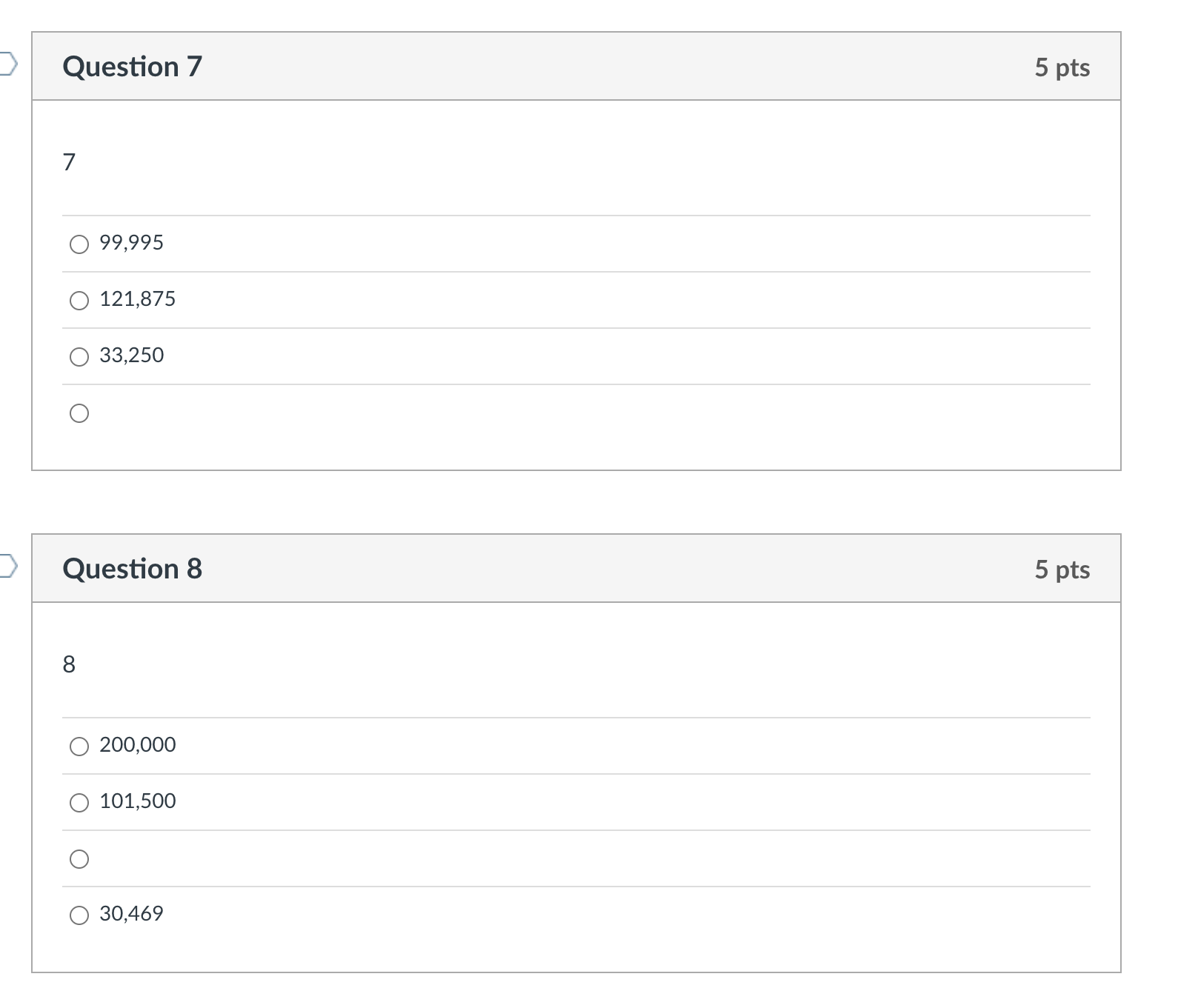Select the 101,500 radio option
This screenshot has width=1178, height=1008.
click(x=79, y=803)
